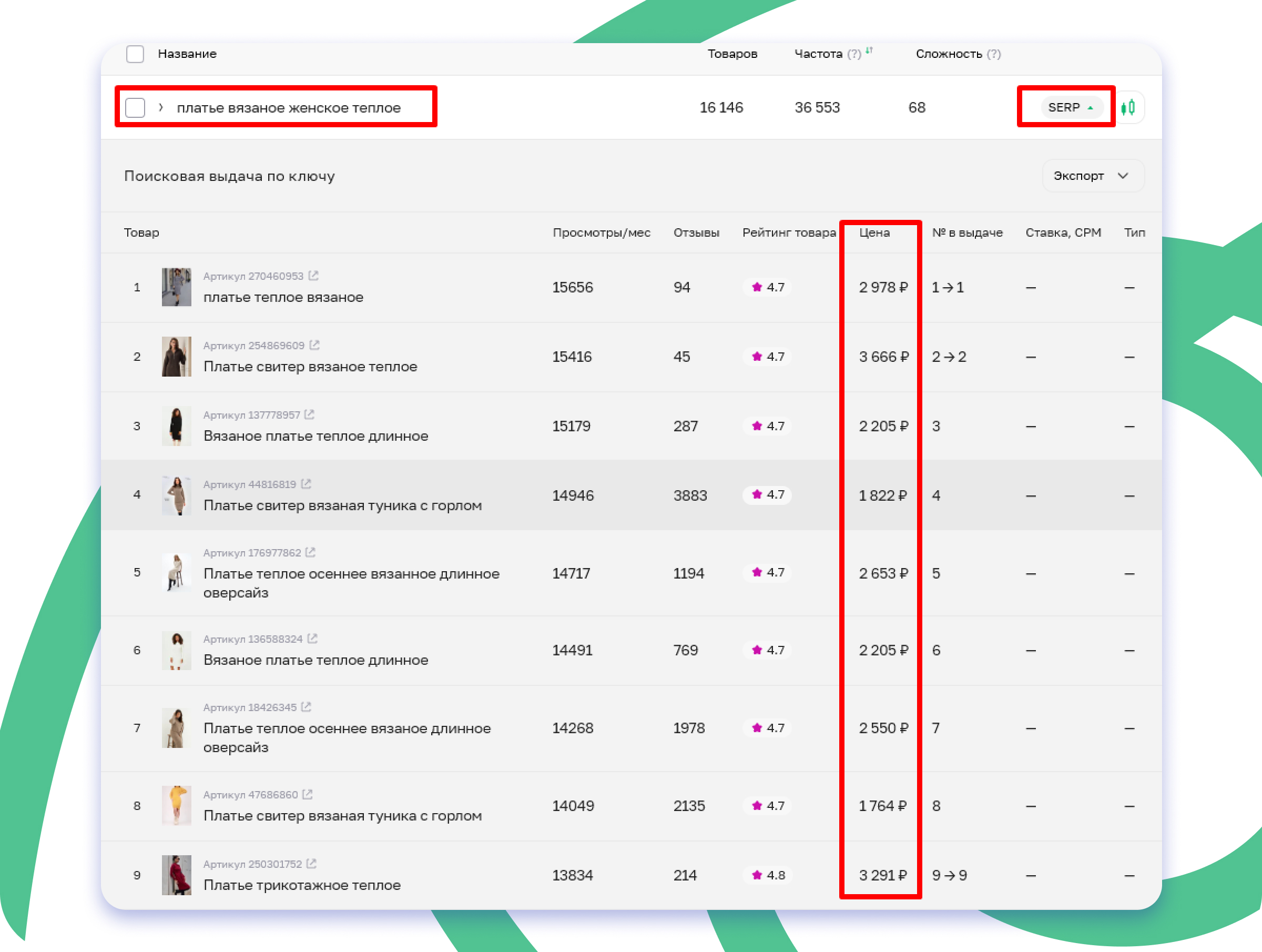Open external link icon for Артикул 250301752
Screen dimensions: 1262x952
tap(311, 864)
